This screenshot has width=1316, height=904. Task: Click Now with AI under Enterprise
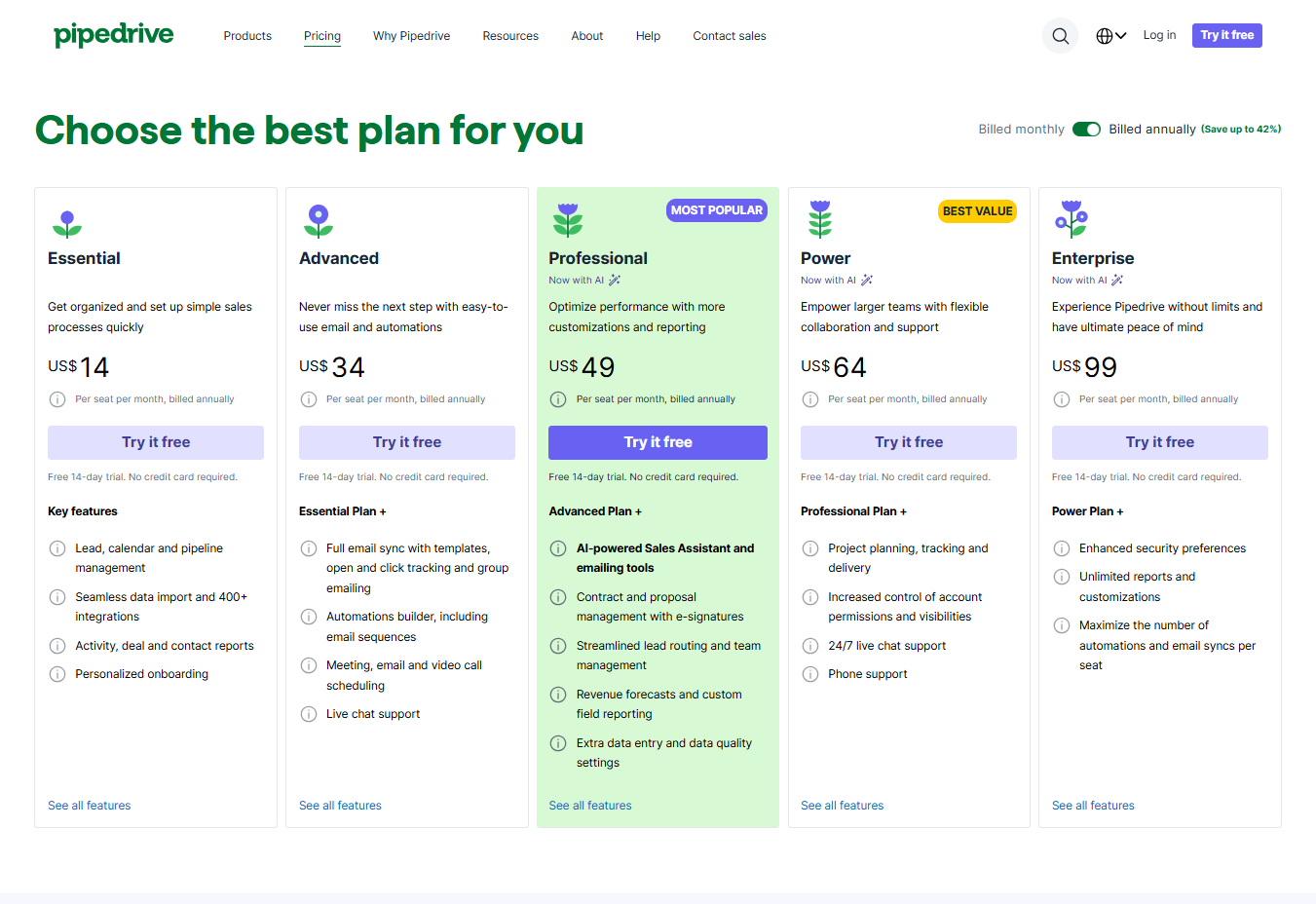coord(1088,281)
